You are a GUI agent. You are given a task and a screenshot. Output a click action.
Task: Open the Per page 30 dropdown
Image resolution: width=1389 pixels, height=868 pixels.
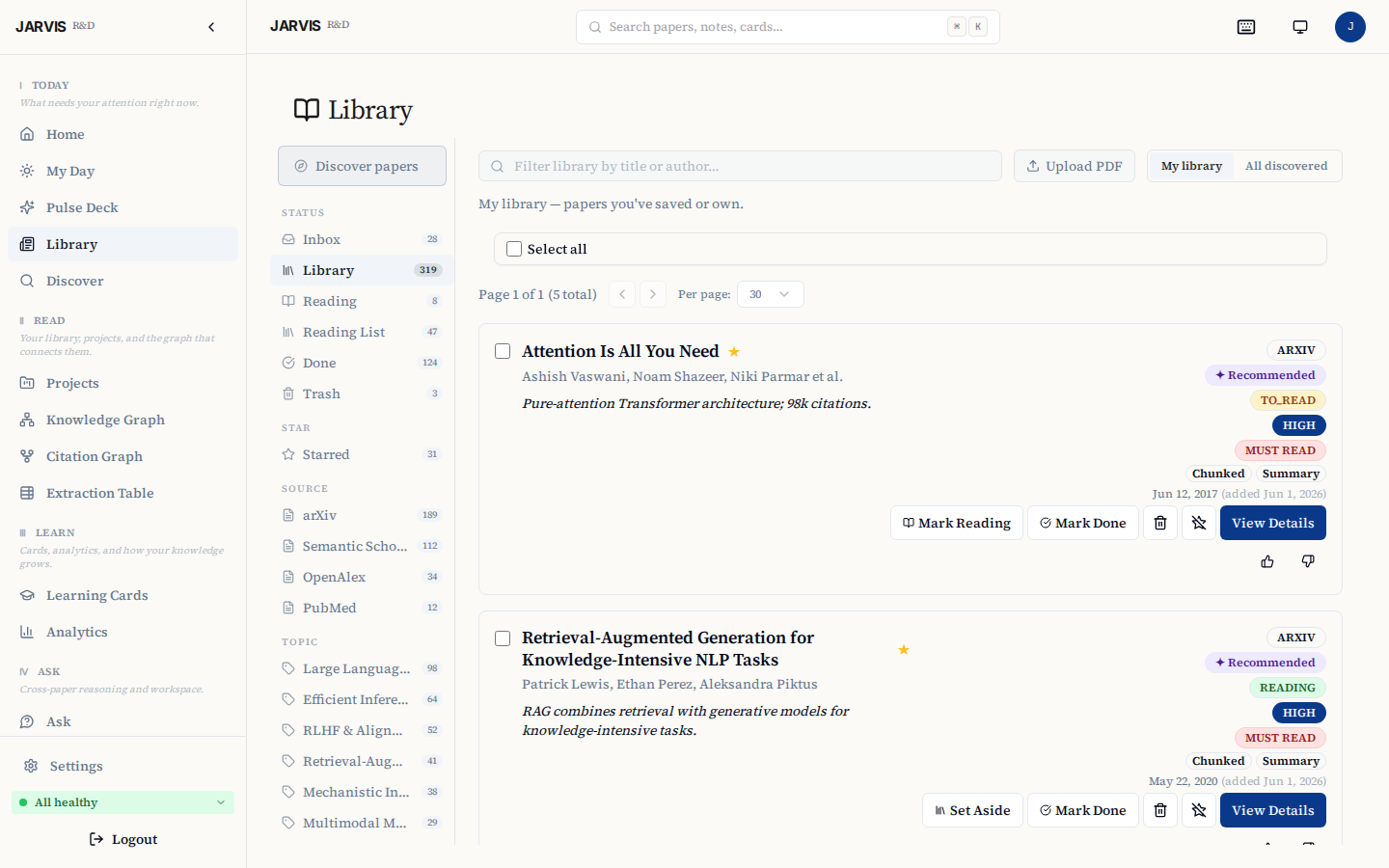(770, 294)
